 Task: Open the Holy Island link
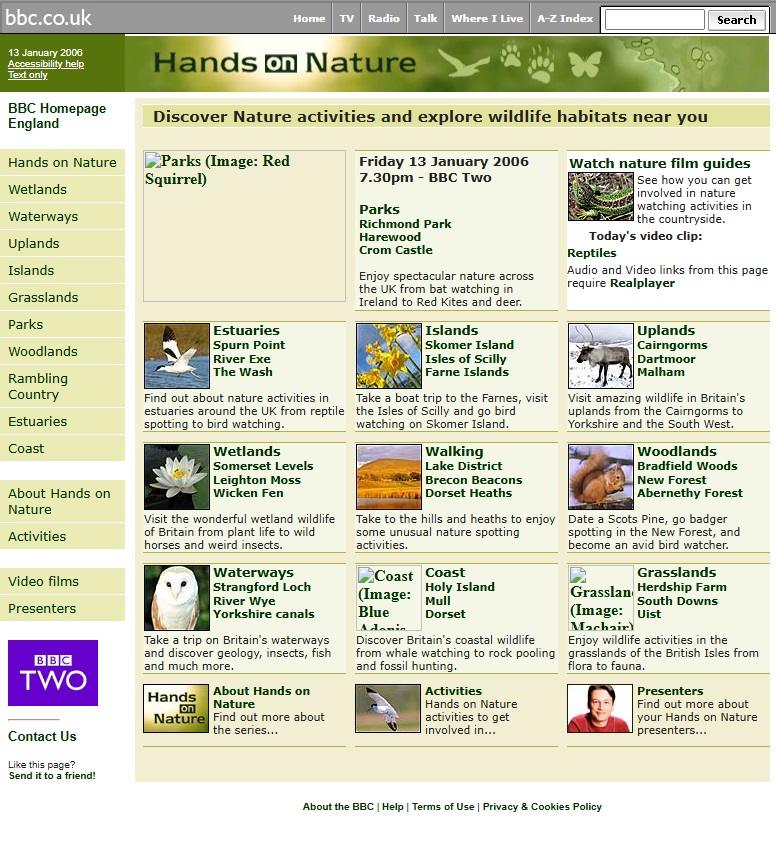460,587
